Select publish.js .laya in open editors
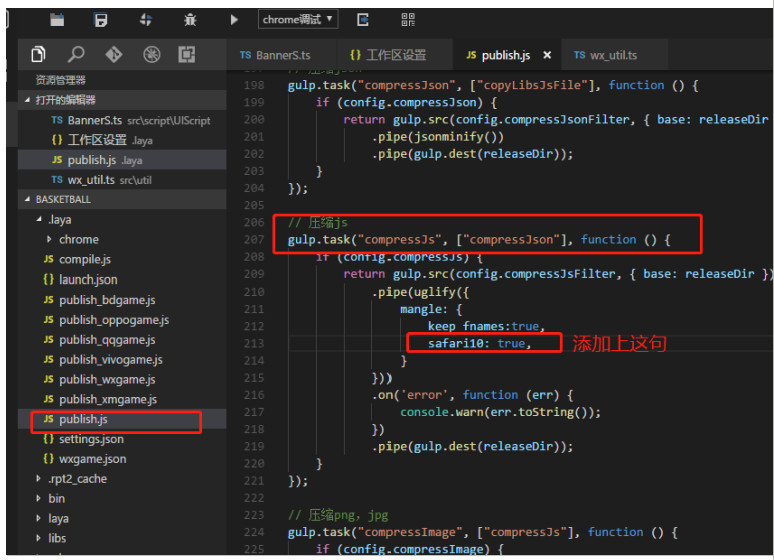The height and width of the screenshot is (560, 774). coord(122,160)
